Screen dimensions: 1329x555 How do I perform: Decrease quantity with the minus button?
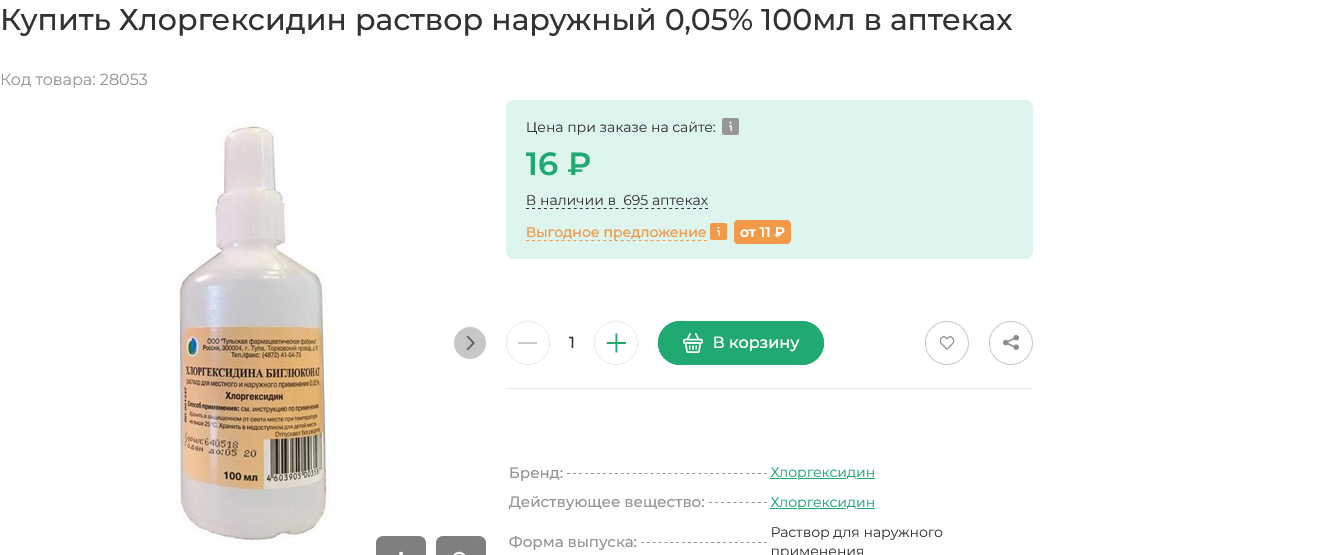[x=528, y=343]
